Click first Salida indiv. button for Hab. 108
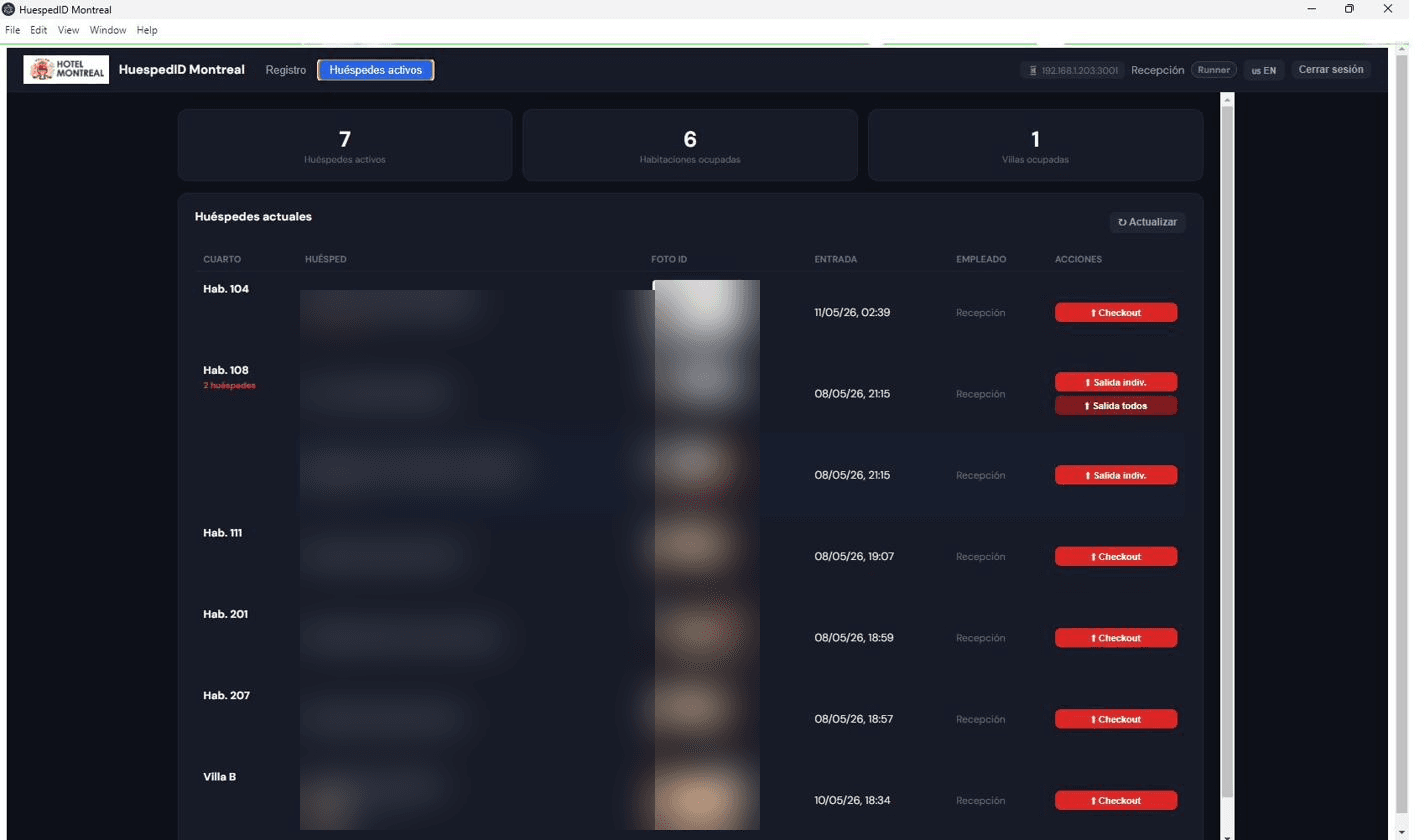Image resolution: width=1428 pixels, height=840 pixels. [x=1116, y=382]
